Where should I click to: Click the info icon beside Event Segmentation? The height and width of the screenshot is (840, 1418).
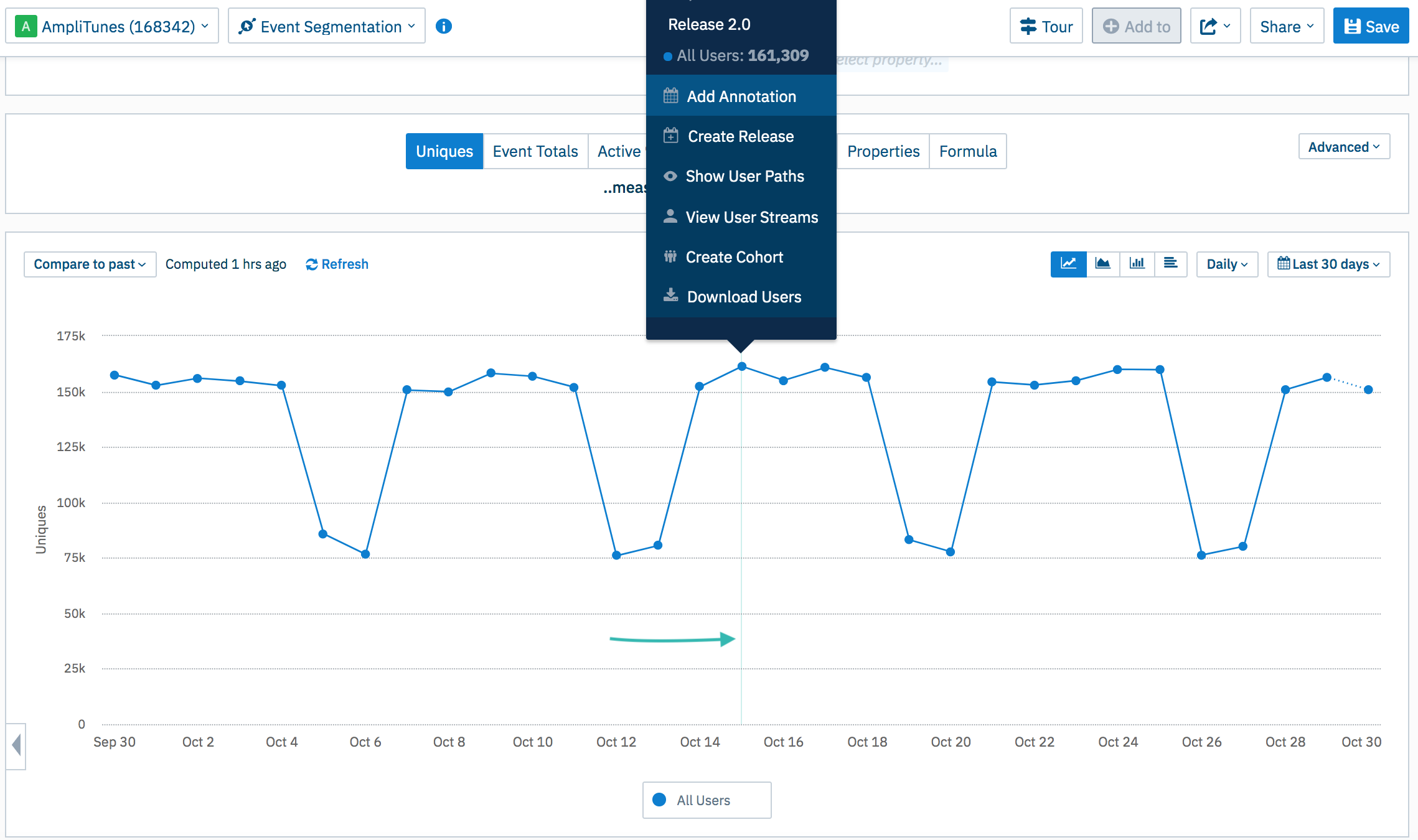click(x=443, y=26)
